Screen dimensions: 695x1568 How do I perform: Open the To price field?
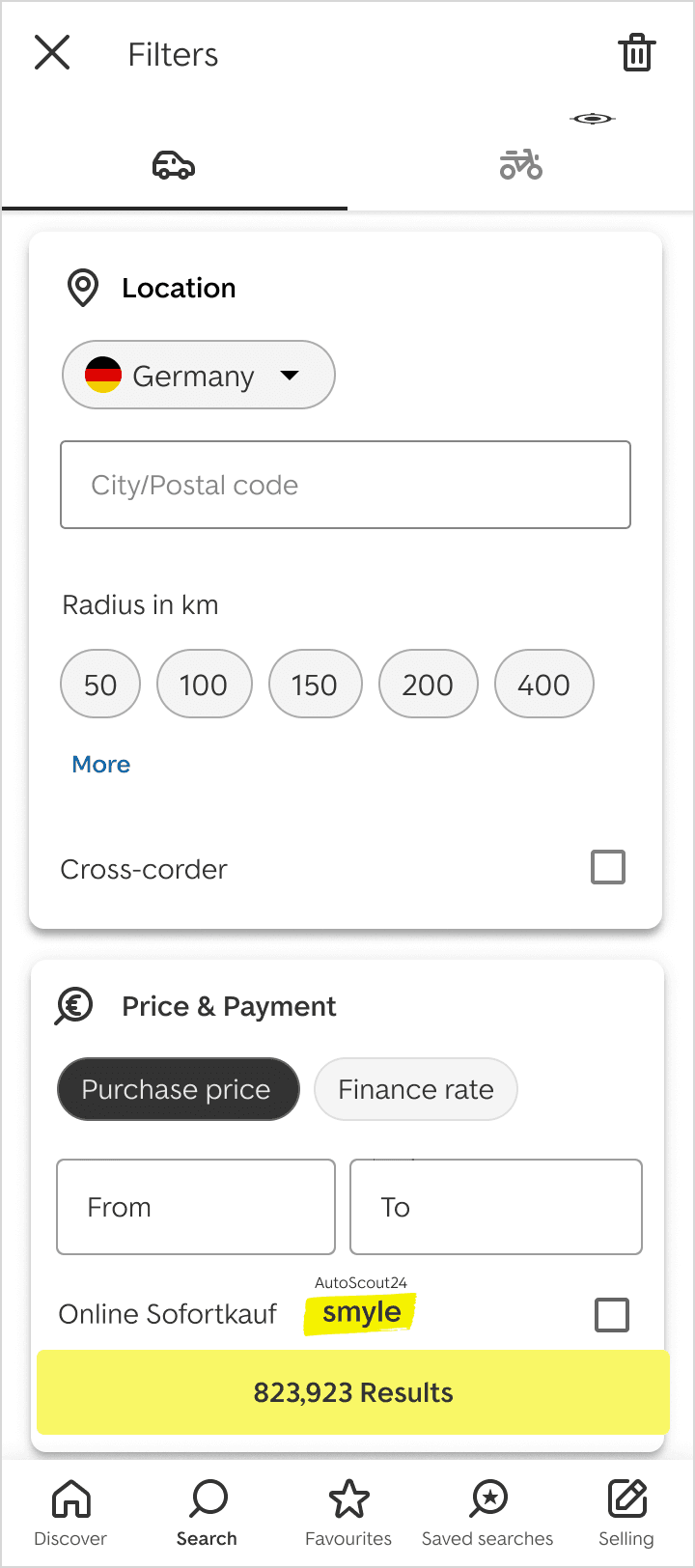point(495,1207)
